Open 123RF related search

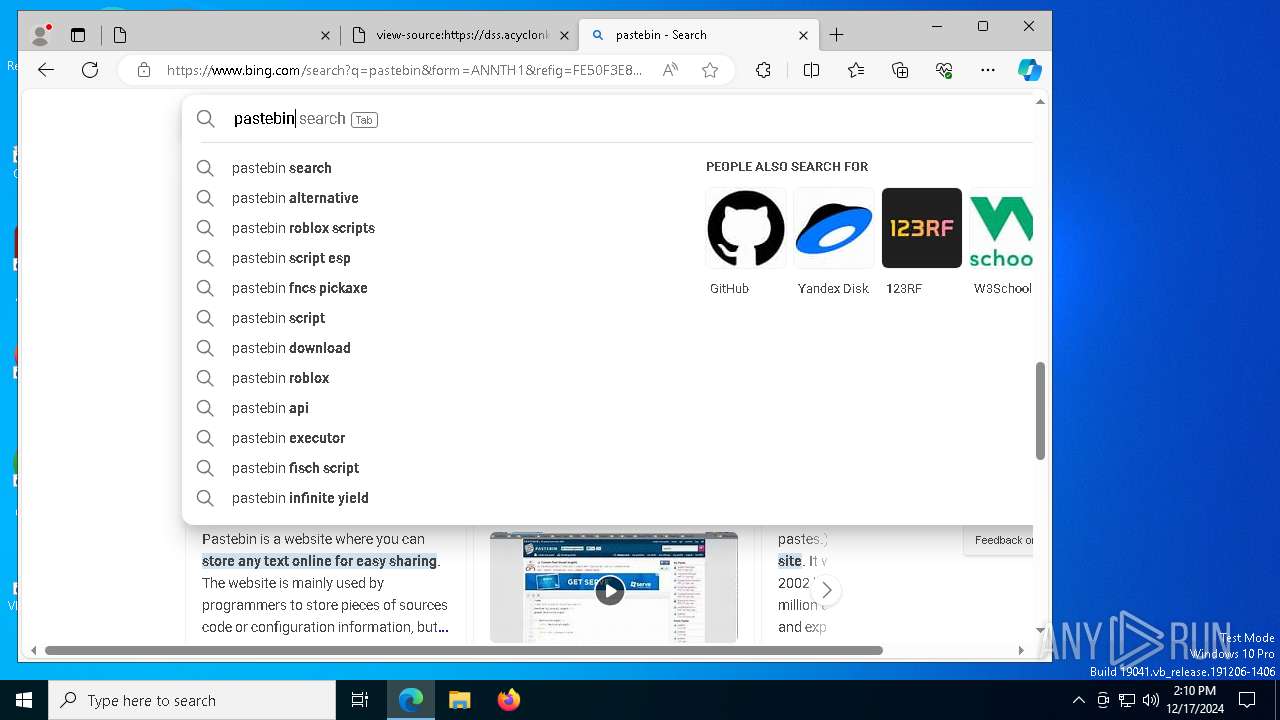[x=921, y=242]
